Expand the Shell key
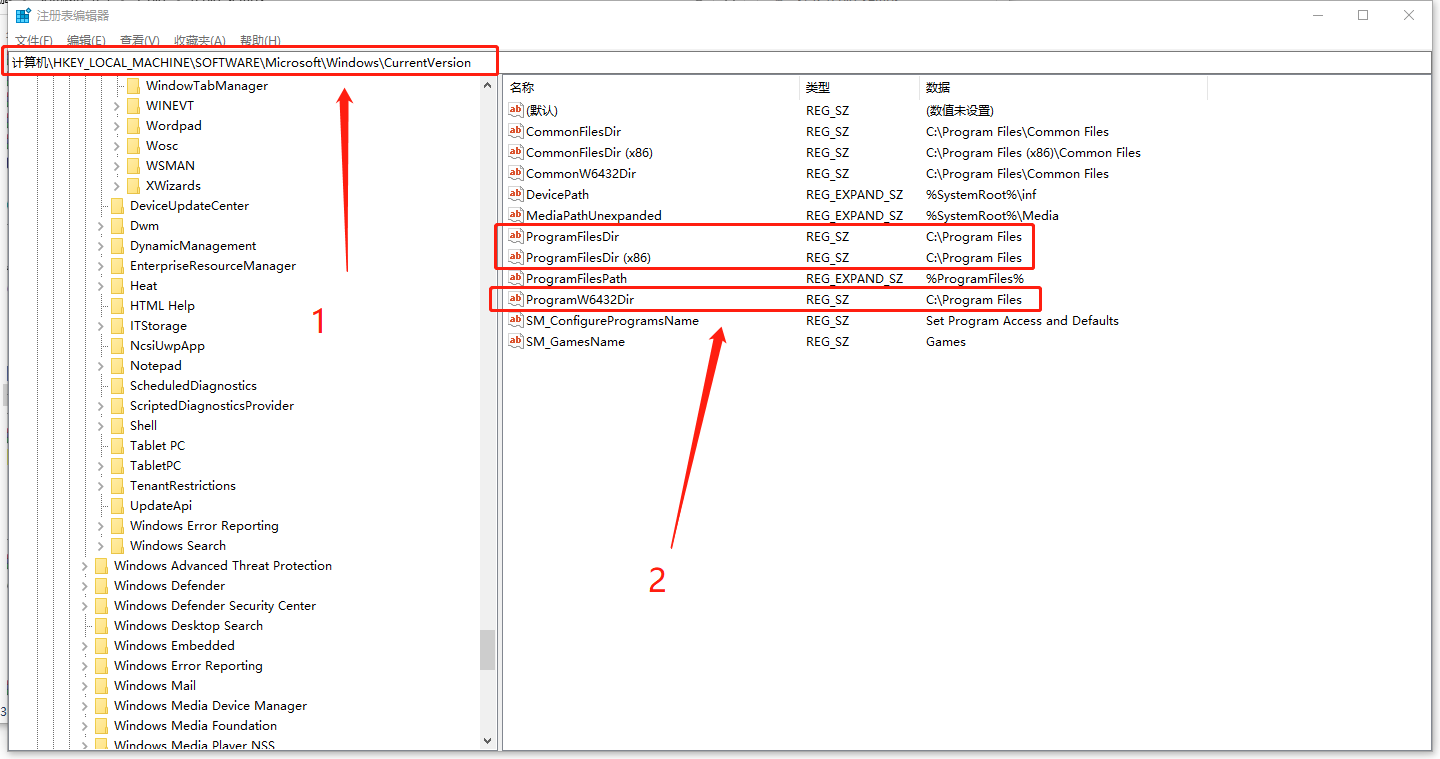1440x759 pixels. coord(101,426)
